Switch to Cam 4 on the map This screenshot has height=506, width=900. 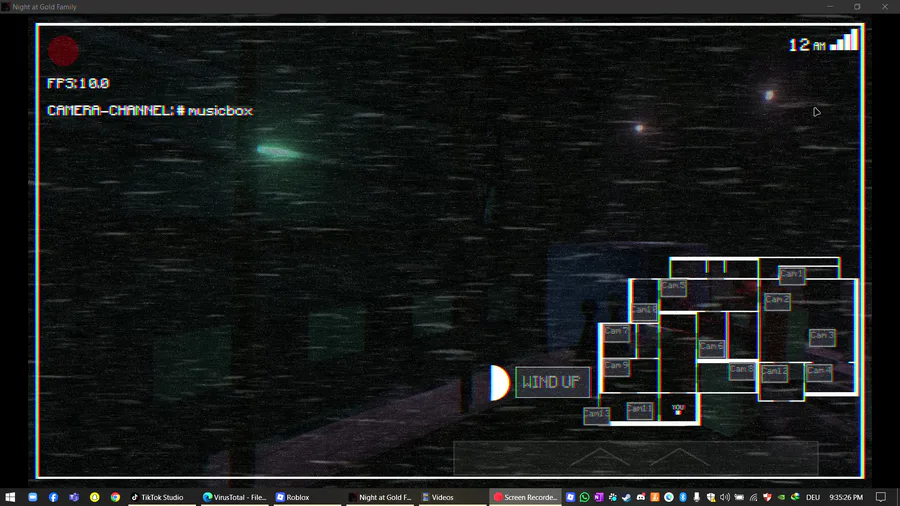818,371
